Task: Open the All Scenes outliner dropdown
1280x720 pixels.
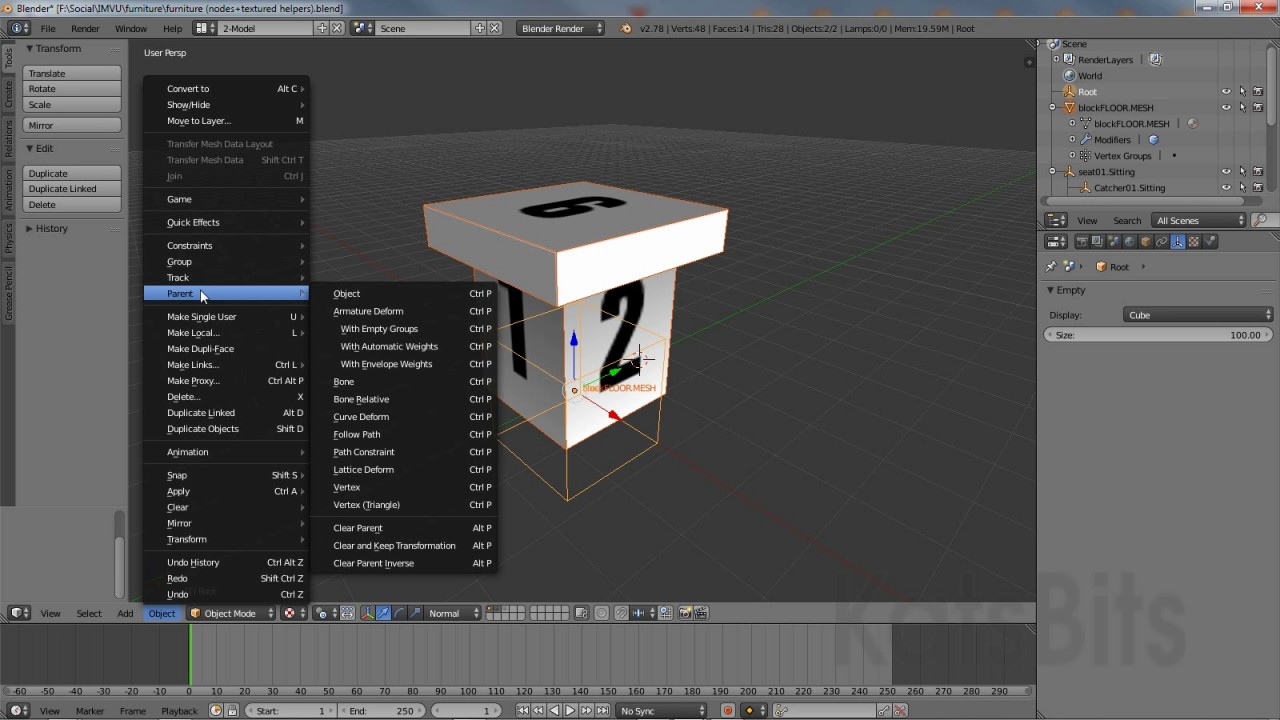Action: tap(1199, 220)
